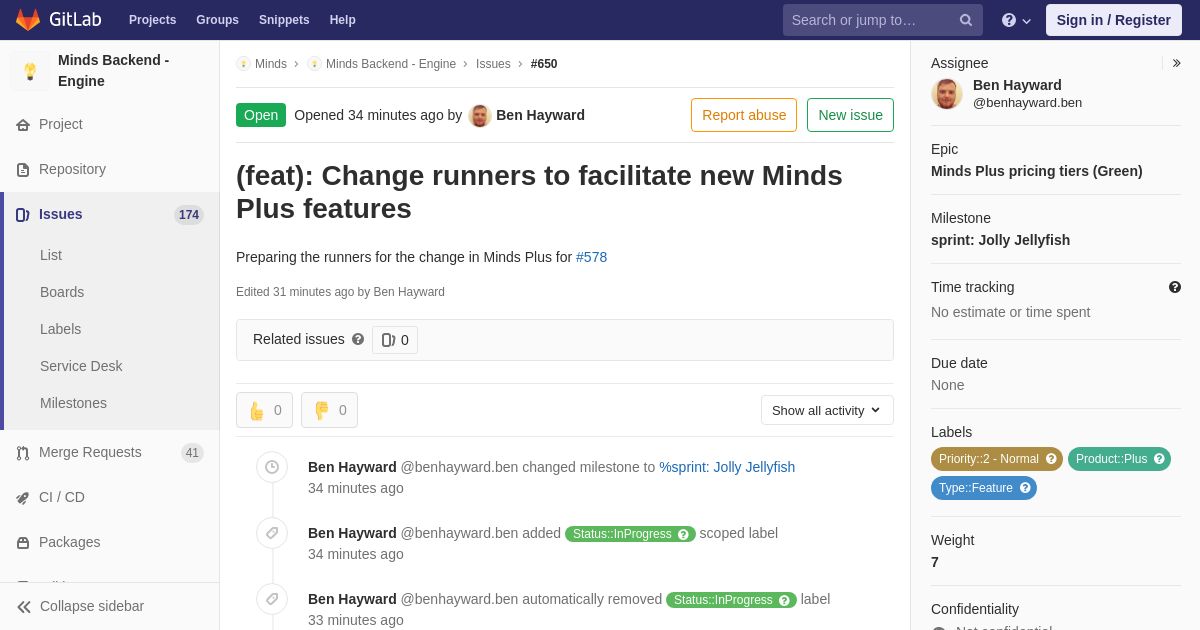This screenshot has height=630, width=1200.
Task: Open linked issue #578
Action: coord(591,257)
